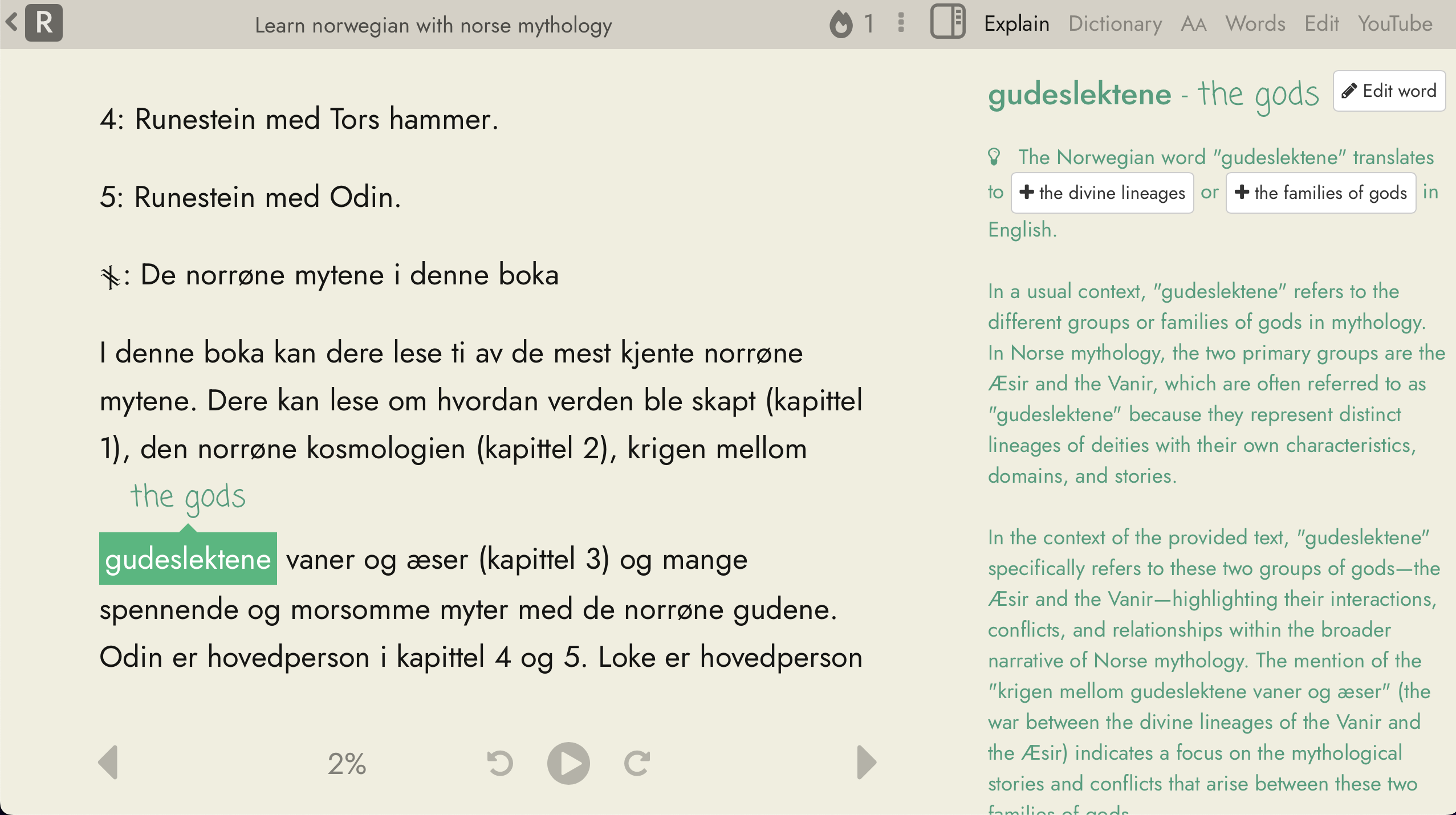Screen dimensions: 1456x815
Task: Select the Edit tab
Action: point(1321,24)
